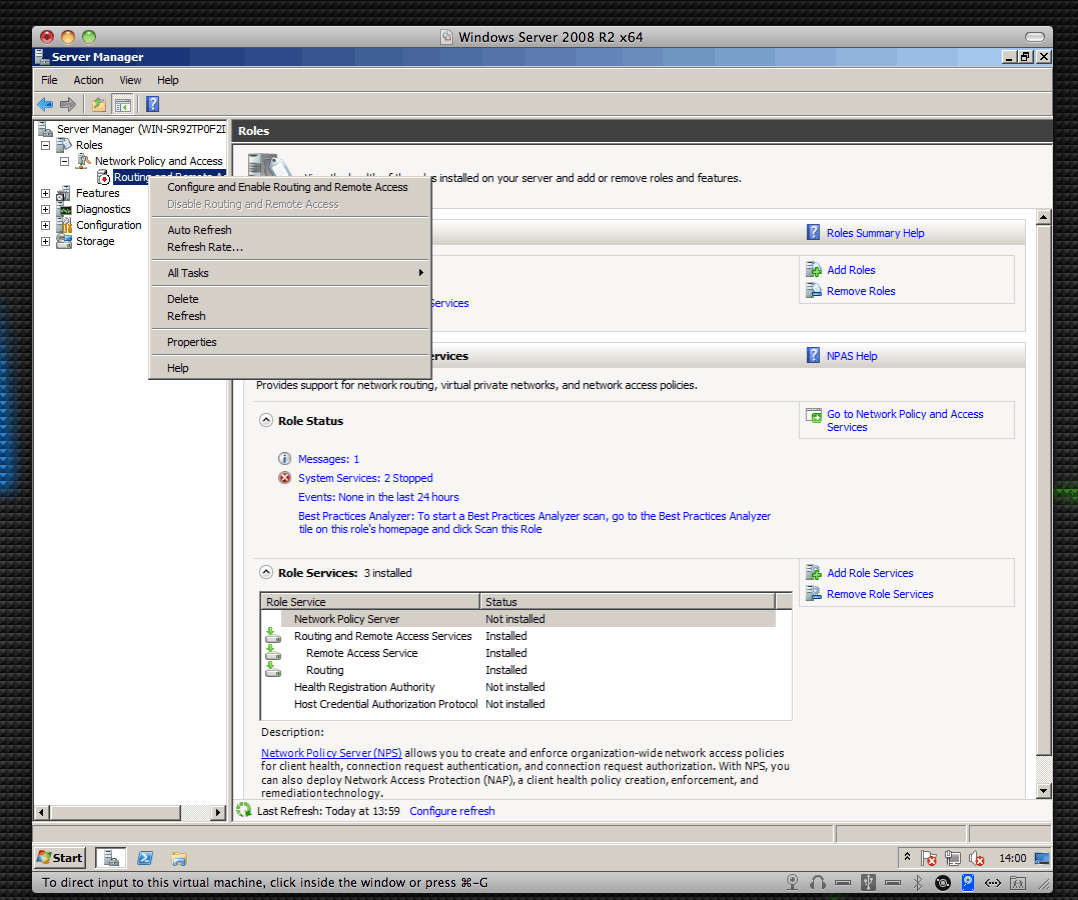This screenshot has height=900, width=1078.
Task: Click the Bluetooth icon in VM status bar
Action: tap(918, 883)
